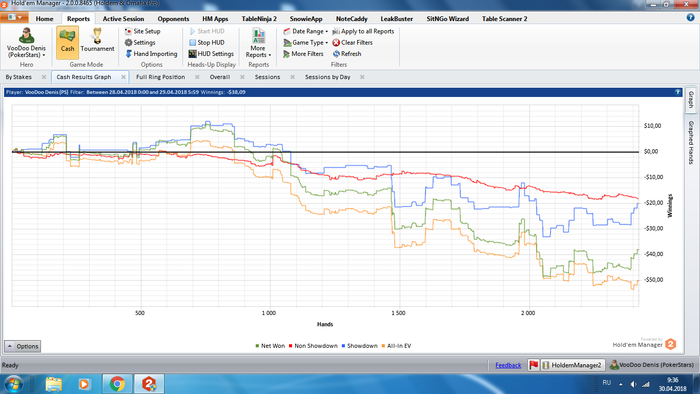This screenshot has width=700, height=394.
Task: Refresh the report data
Action: pos(347,54)
